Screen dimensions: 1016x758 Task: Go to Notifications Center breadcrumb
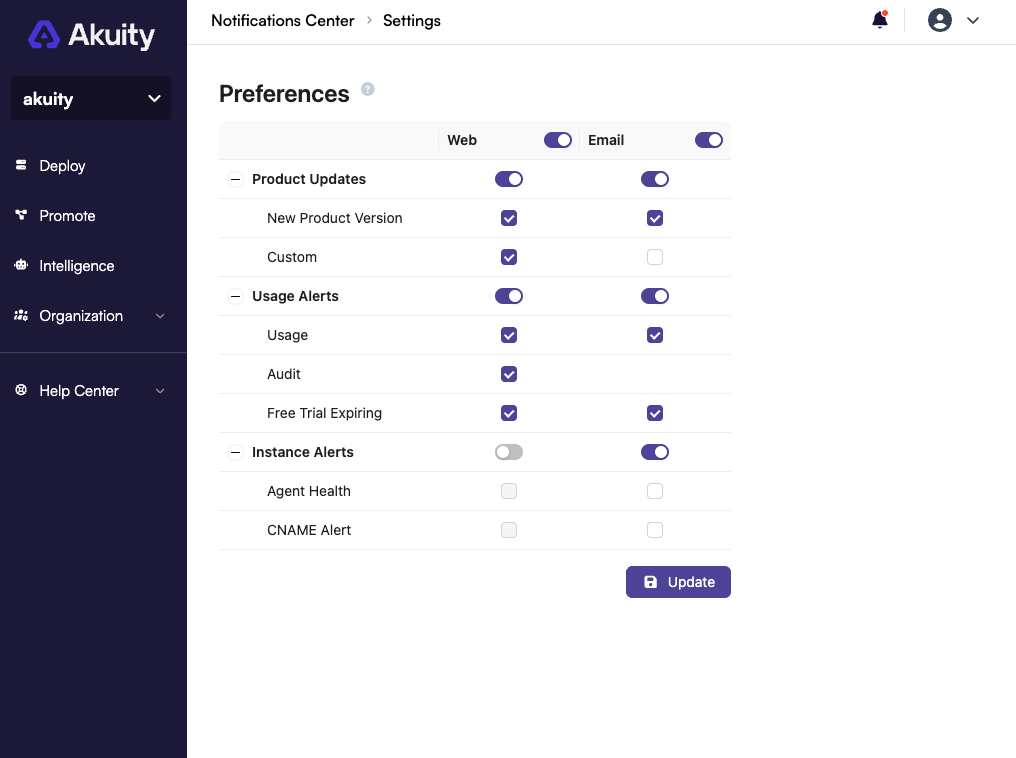[x=282, y=20]
